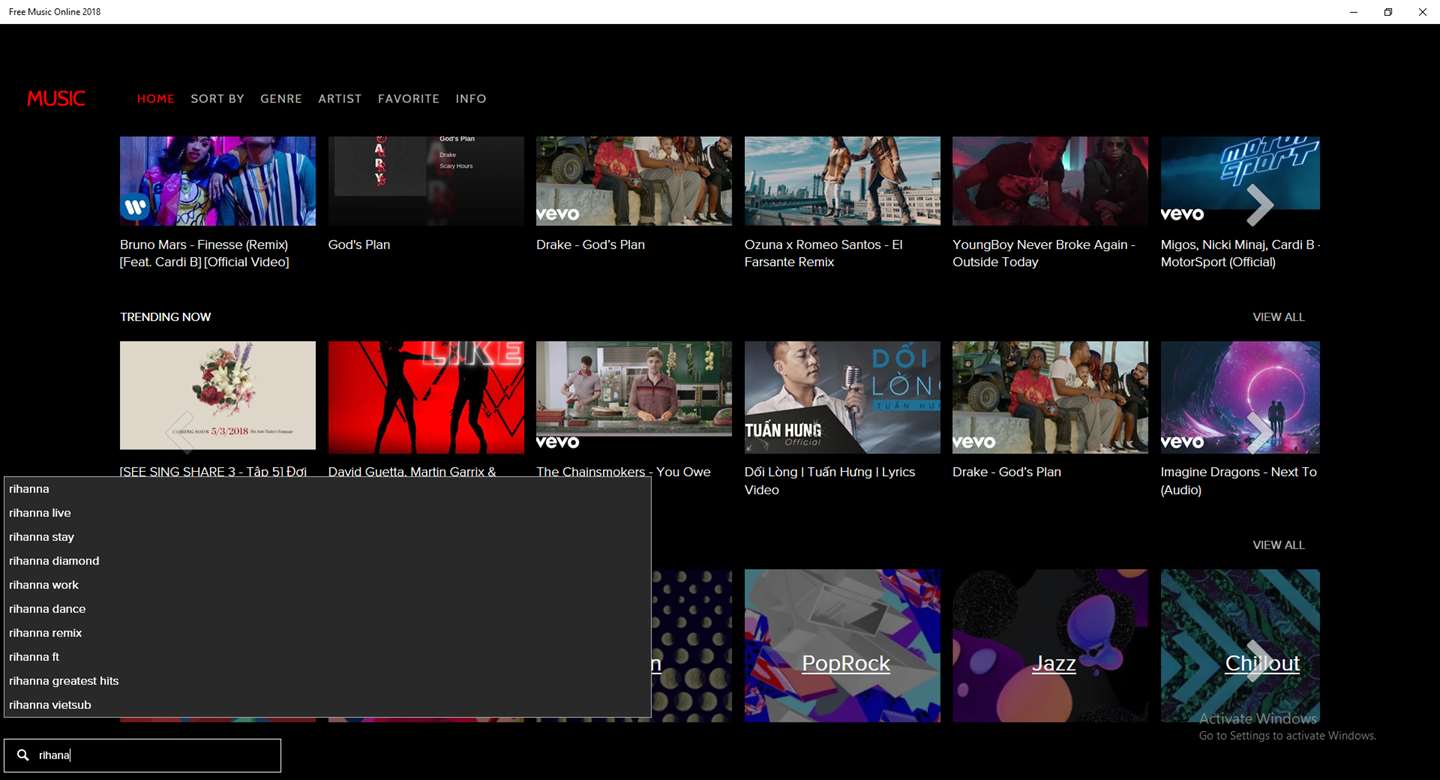Viewport: 1440px width, 780px height.
Task: Click the "Migos, Nicki Minaj, Cardi B" title
Action: [1240, 253]
